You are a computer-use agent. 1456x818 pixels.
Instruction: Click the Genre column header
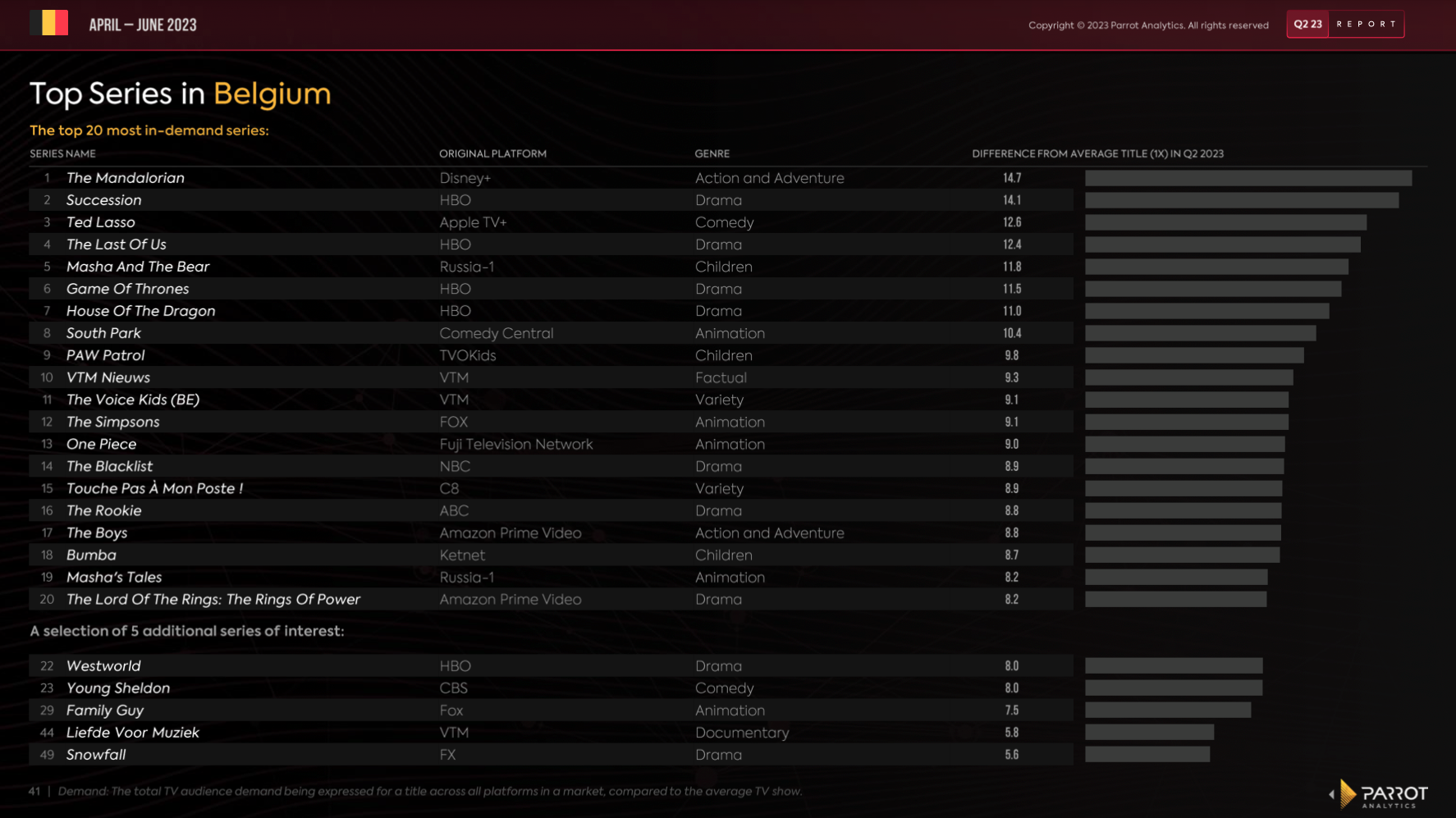coord(712,153)
